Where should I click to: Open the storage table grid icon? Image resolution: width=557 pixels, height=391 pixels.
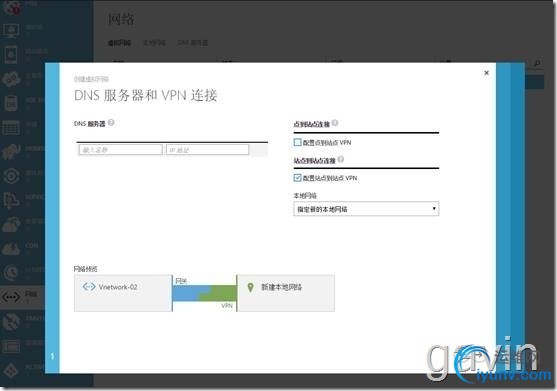click(11, 127)
